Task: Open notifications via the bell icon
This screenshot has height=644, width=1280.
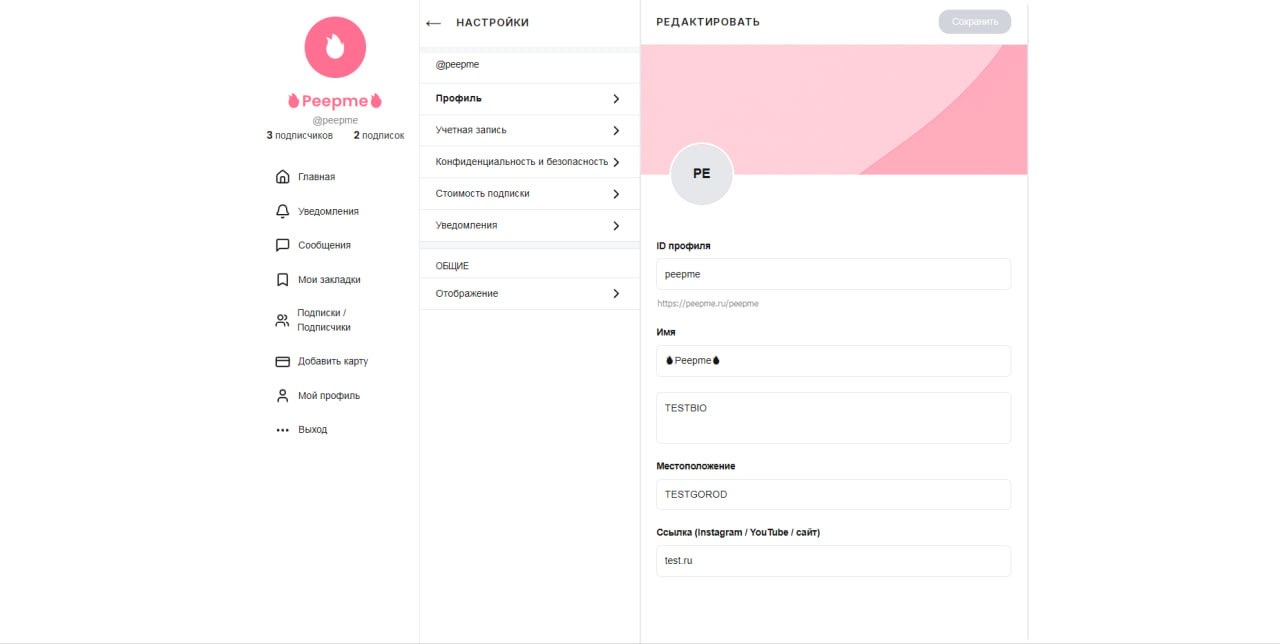Action: [x=282, y=211]
